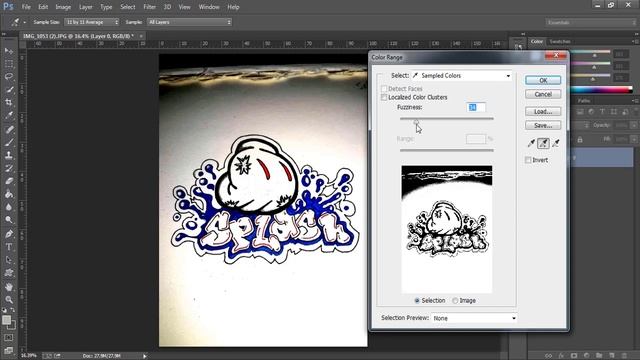Image resolution: width=640 pixels, height=360 pixels.
Task: Expand the status bar document info arrow
Action: (x=144, y=356)
